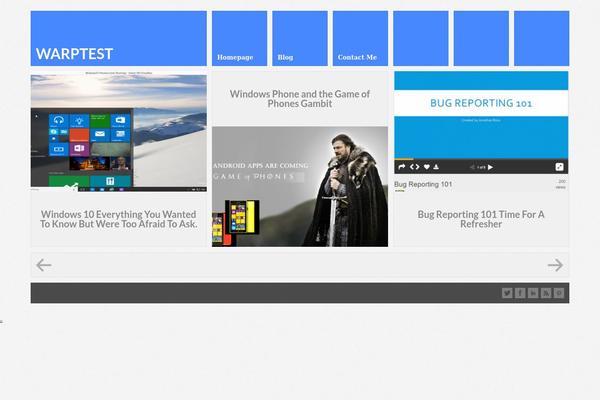Click the left arrow to previous posts
The image size is (600, 400).
click(44, 265)
